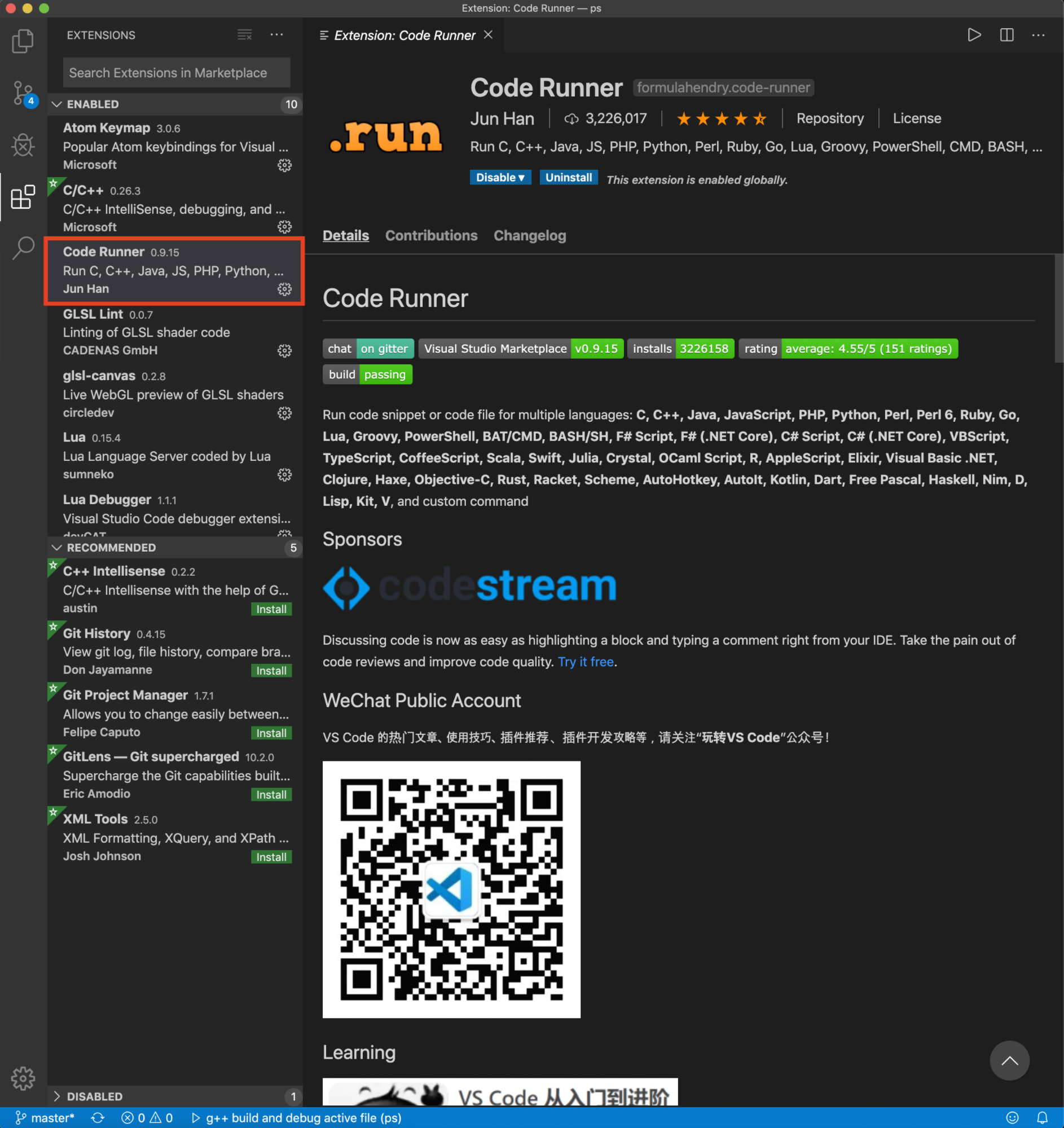Open the Debug view bug icon

point(23,146)
